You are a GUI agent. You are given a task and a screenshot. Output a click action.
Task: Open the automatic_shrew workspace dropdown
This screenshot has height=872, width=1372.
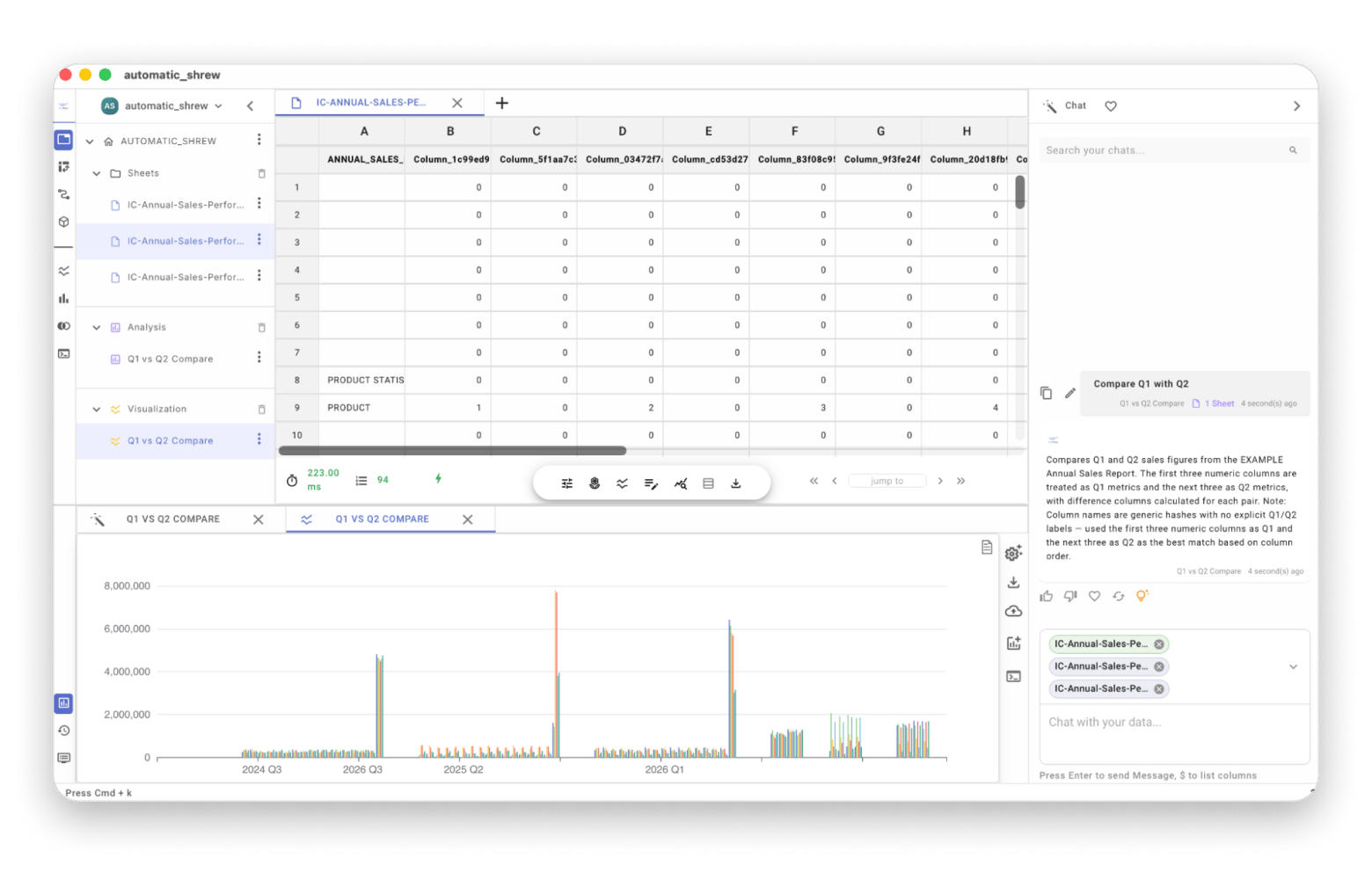click(163, 106)
